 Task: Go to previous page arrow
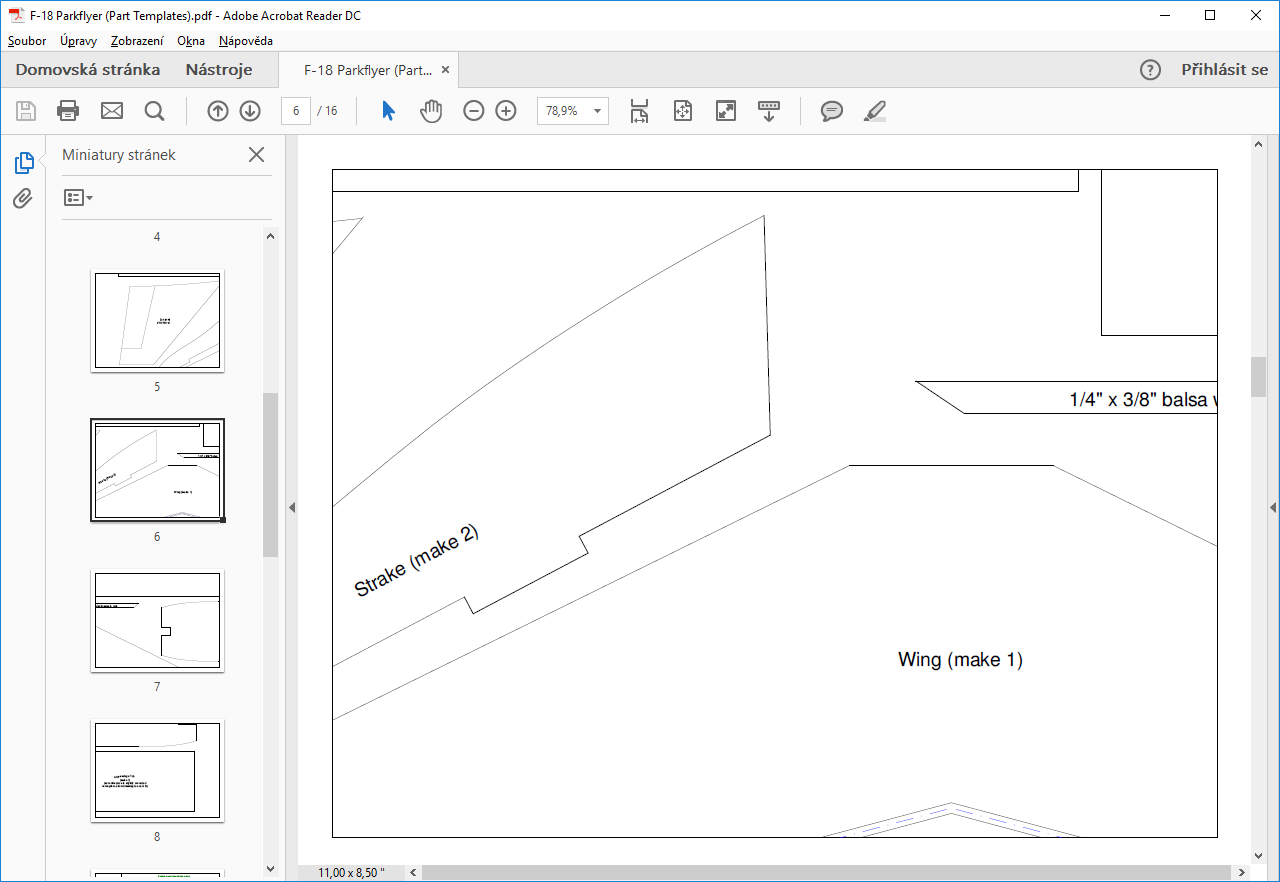(218, 111)
